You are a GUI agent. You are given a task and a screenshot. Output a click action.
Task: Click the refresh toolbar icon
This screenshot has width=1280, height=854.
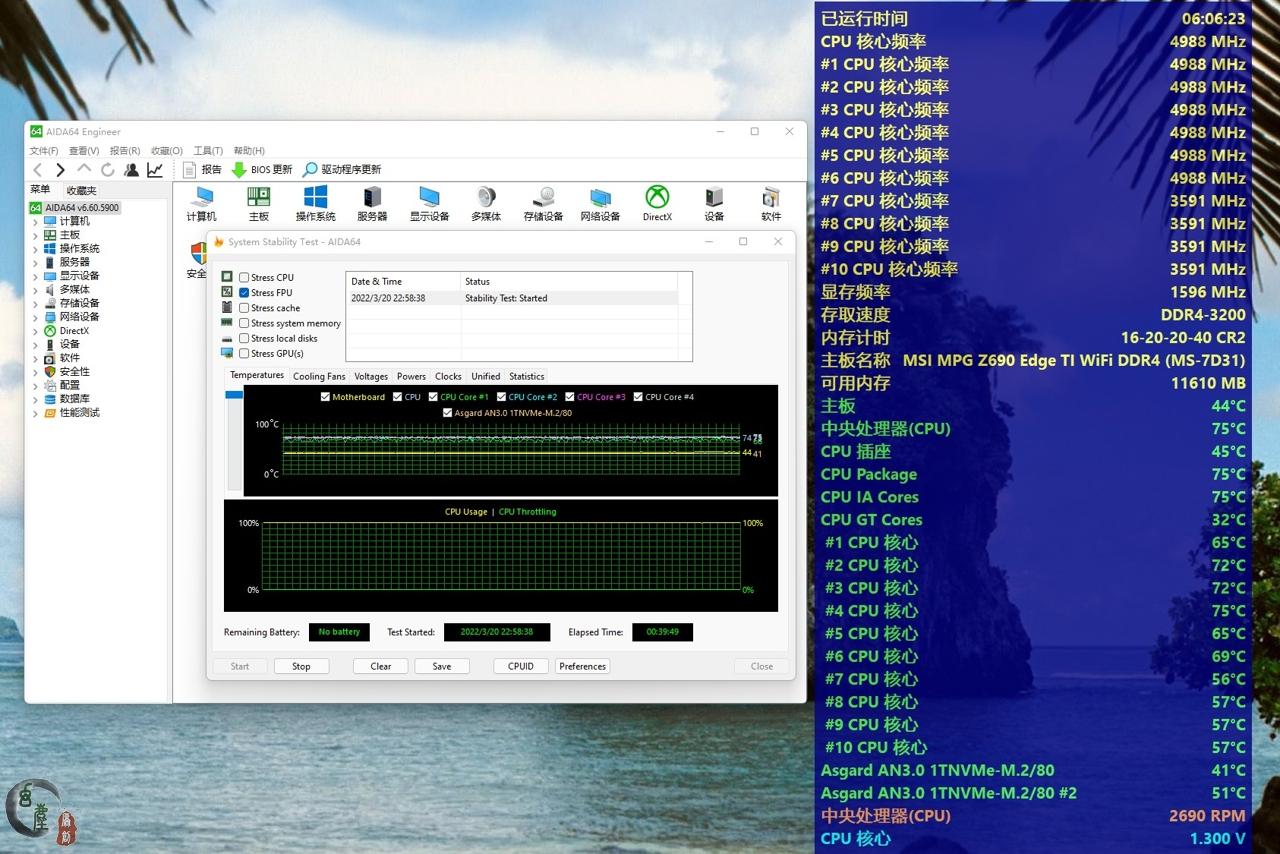[x=108, y=170]
